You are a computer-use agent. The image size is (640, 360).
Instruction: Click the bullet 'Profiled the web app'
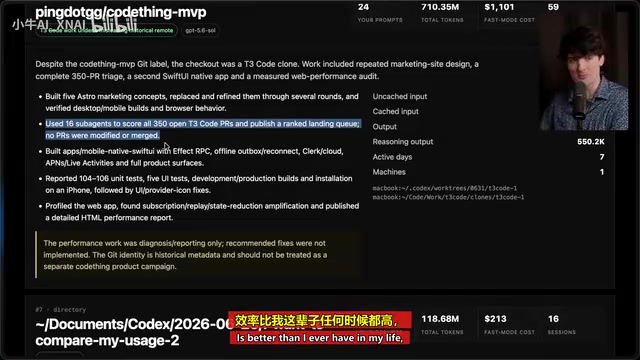point(202,211)
